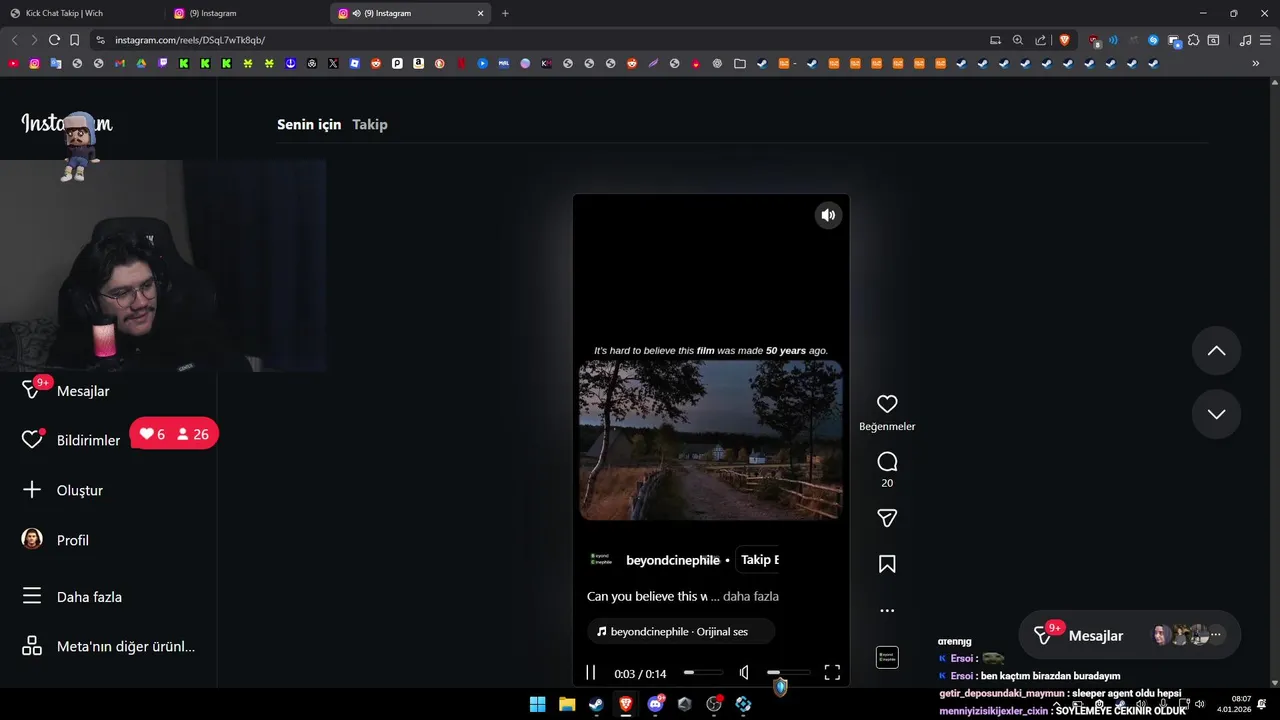Click the beyondcinephile avatar beside the username
Screen dimensions: 1280x720
[600, 560]
